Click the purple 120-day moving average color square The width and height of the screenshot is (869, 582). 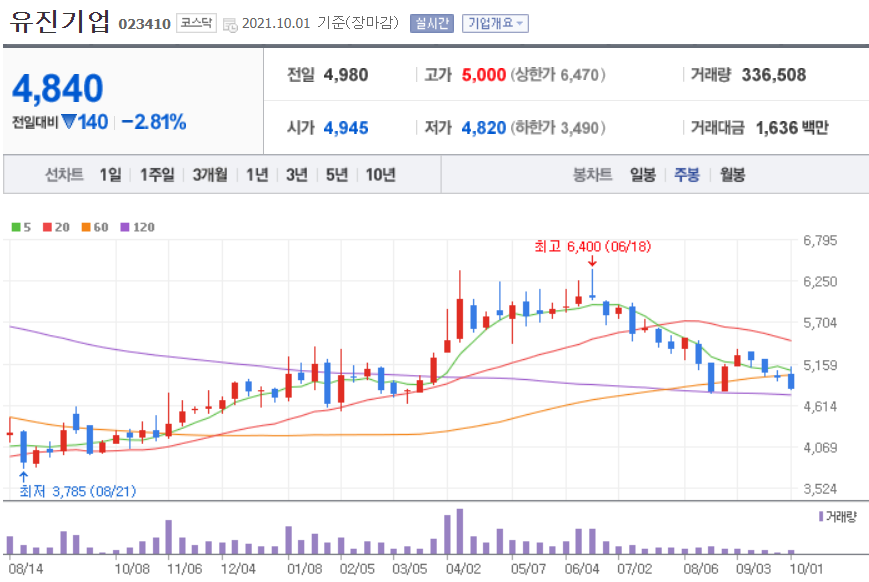(x=124, y=227)
